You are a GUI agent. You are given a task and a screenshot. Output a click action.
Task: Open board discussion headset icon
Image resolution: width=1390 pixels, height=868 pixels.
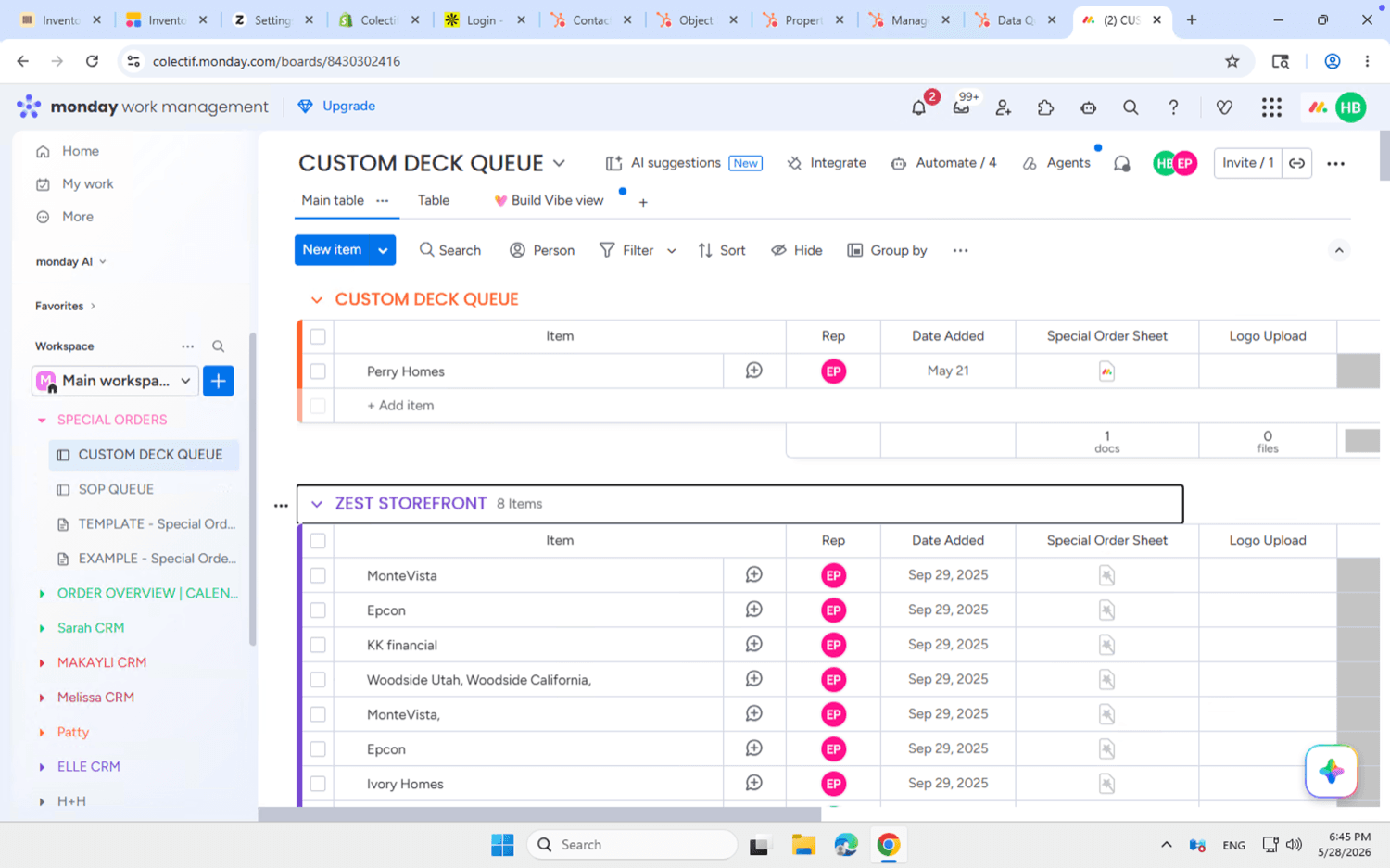click(1121, 164)
